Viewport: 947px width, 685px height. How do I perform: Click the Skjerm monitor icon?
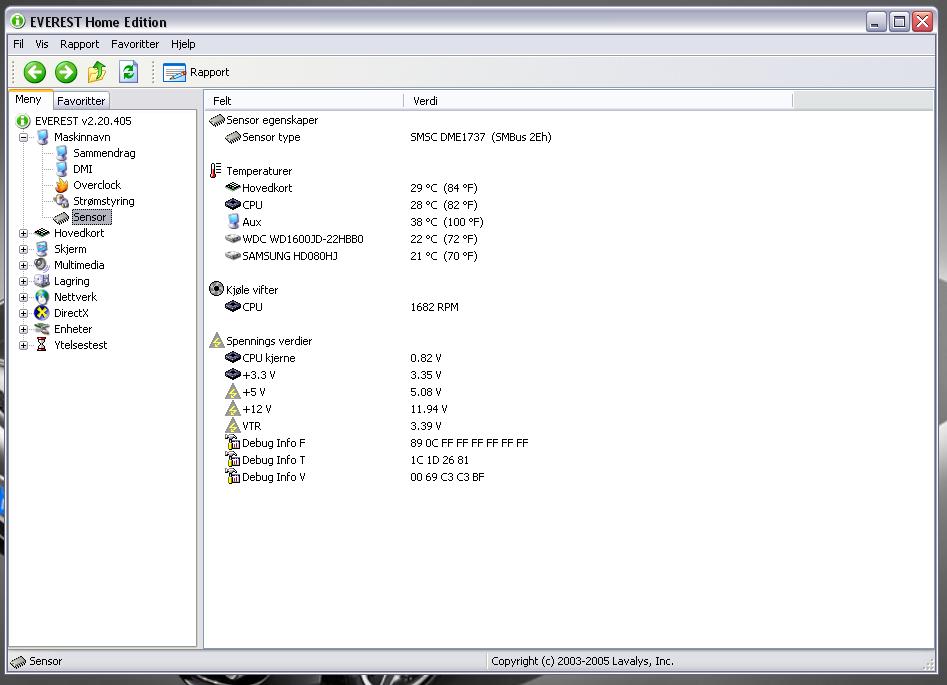click(x=42, y=249)
